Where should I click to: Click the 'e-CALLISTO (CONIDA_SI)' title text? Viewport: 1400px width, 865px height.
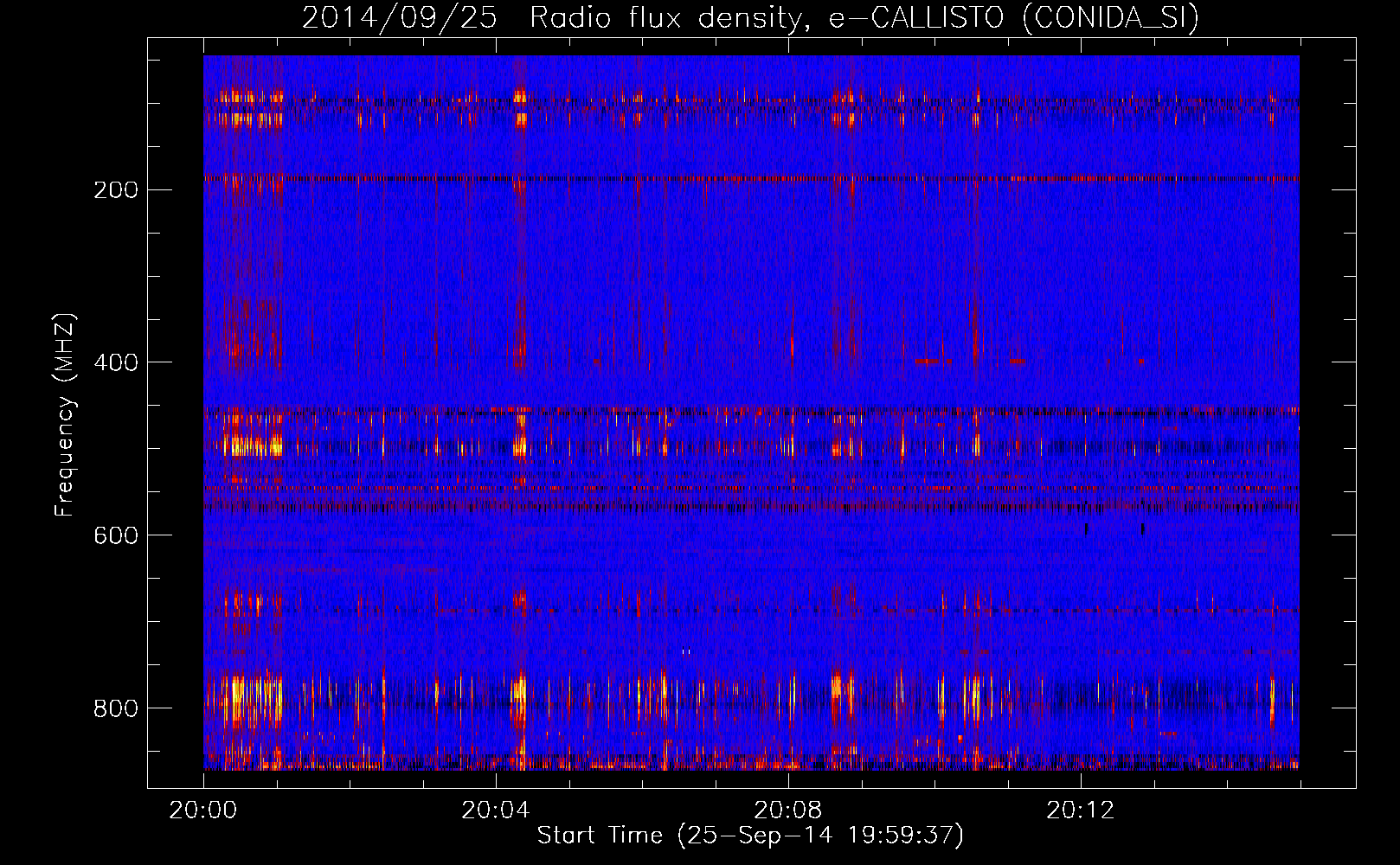pos(1014,18)
